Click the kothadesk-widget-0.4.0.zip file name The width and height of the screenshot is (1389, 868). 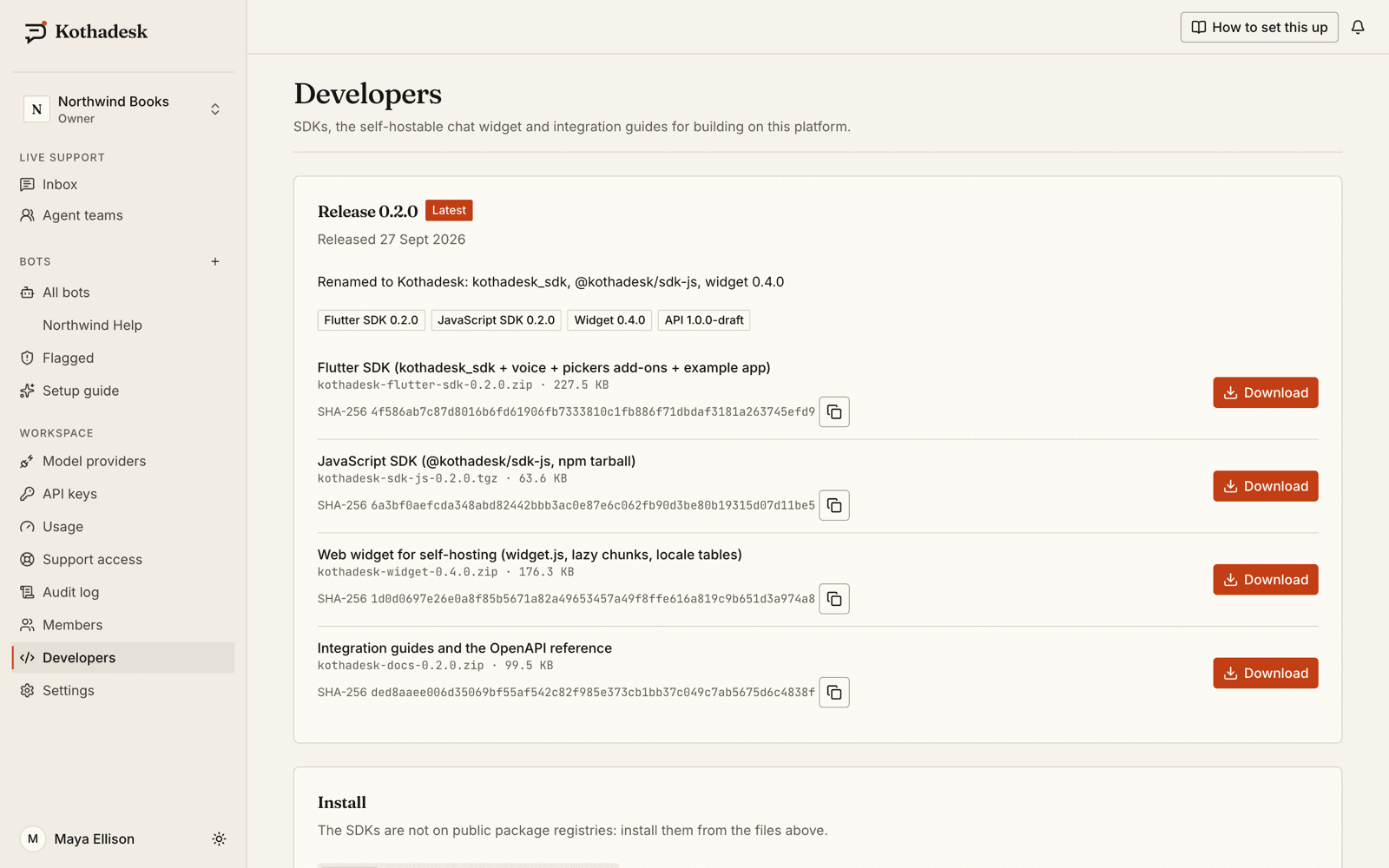pos(408,572)
